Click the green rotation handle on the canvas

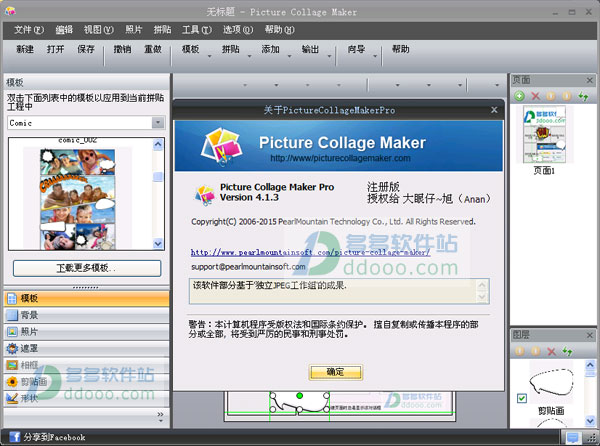[300, 396]
